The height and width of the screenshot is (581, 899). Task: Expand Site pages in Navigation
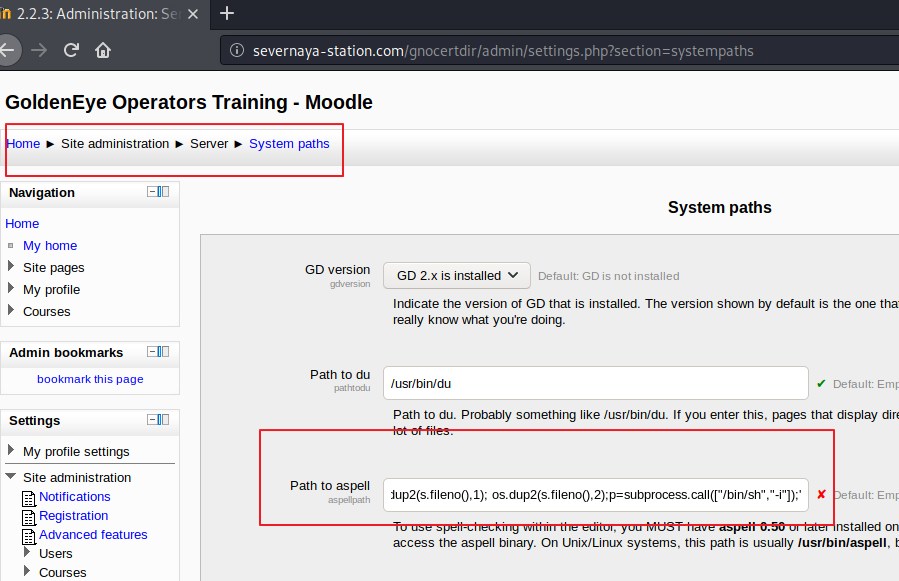[x=11, y=267]
